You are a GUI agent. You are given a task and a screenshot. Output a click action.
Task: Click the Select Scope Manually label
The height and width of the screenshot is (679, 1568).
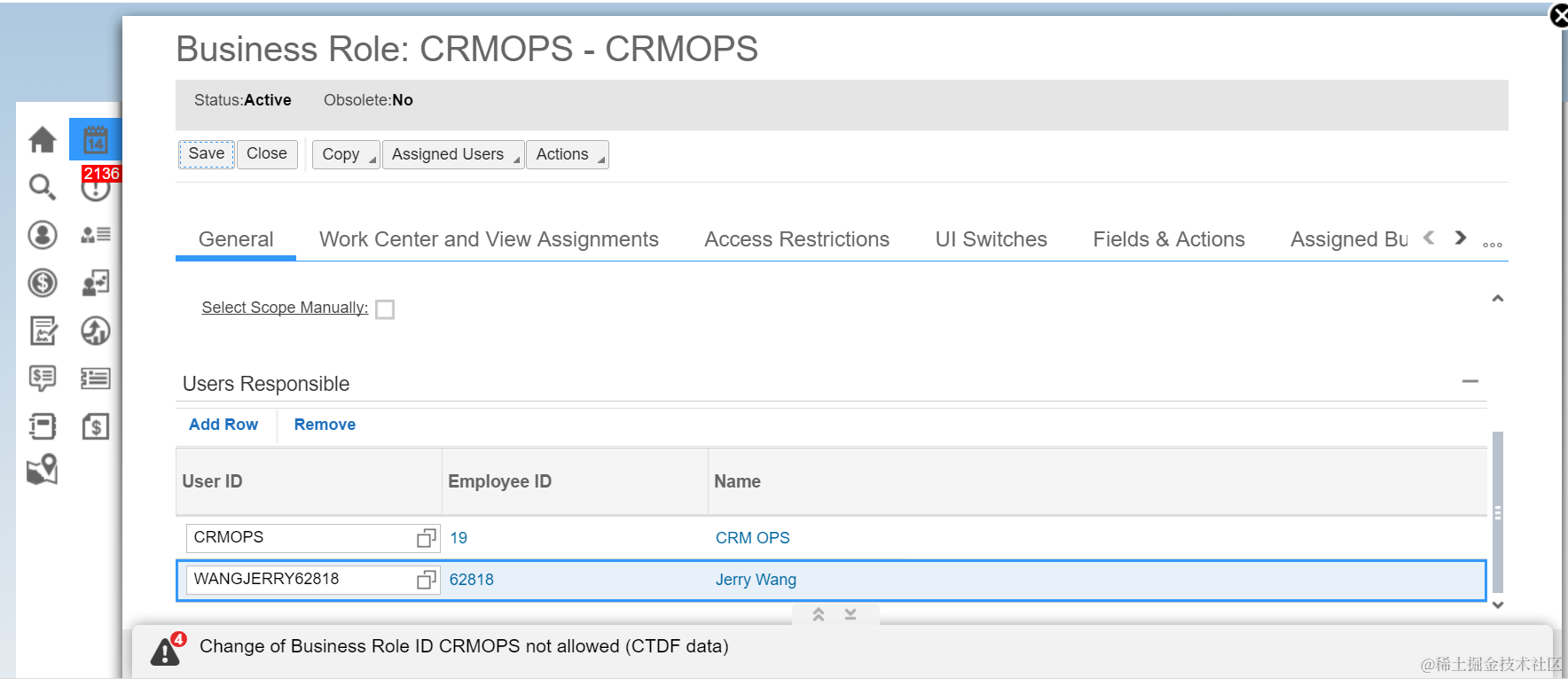285,308
